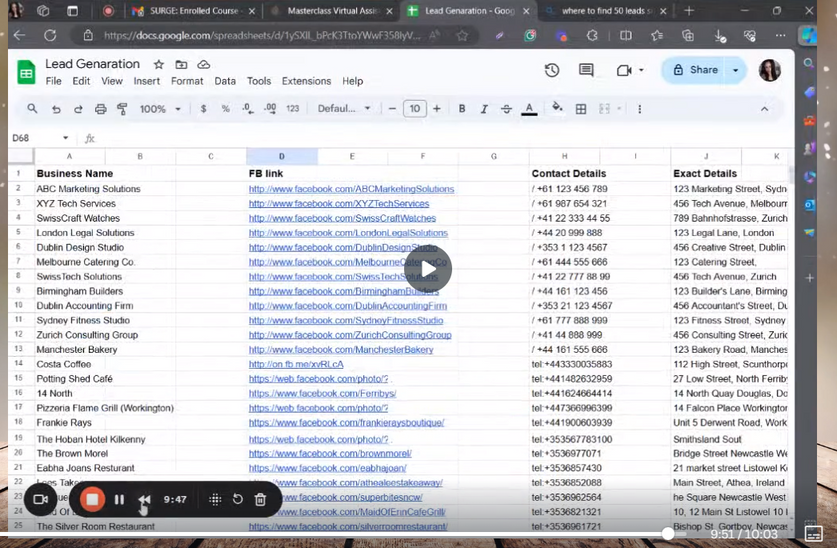The image size is (837, 548).
Task: Search the menus magnifier icon
Action: tap(32, 109)
